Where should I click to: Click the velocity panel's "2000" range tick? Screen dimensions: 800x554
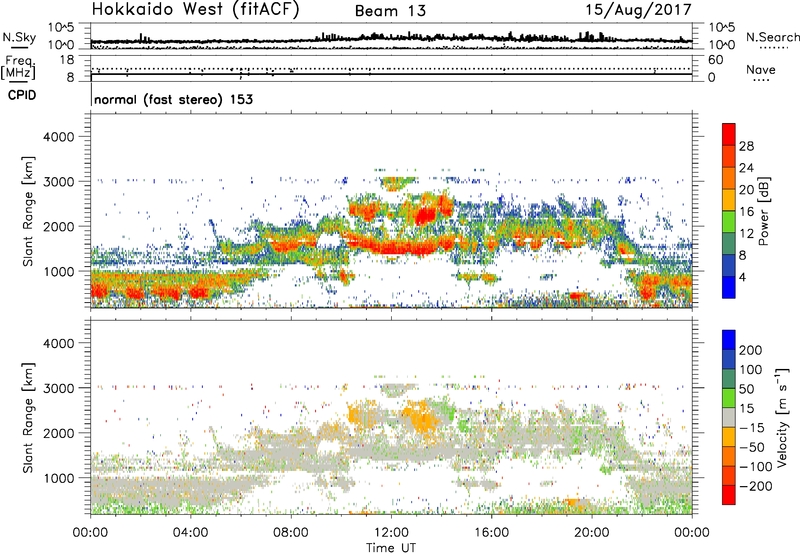pyautogui.click(x=59, y=433)
